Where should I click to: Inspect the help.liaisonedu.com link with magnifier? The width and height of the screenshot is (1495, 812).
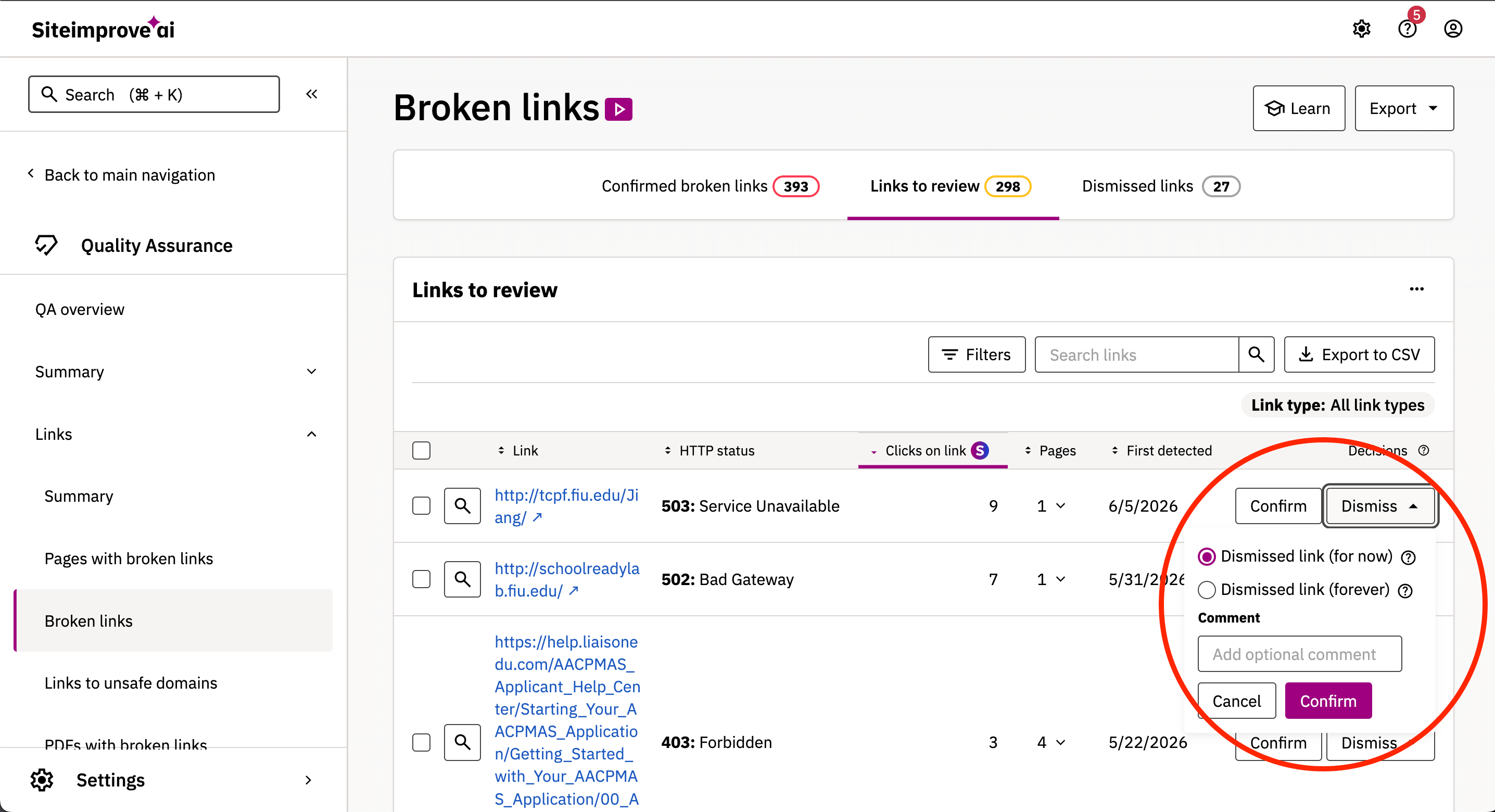(463, 742)
